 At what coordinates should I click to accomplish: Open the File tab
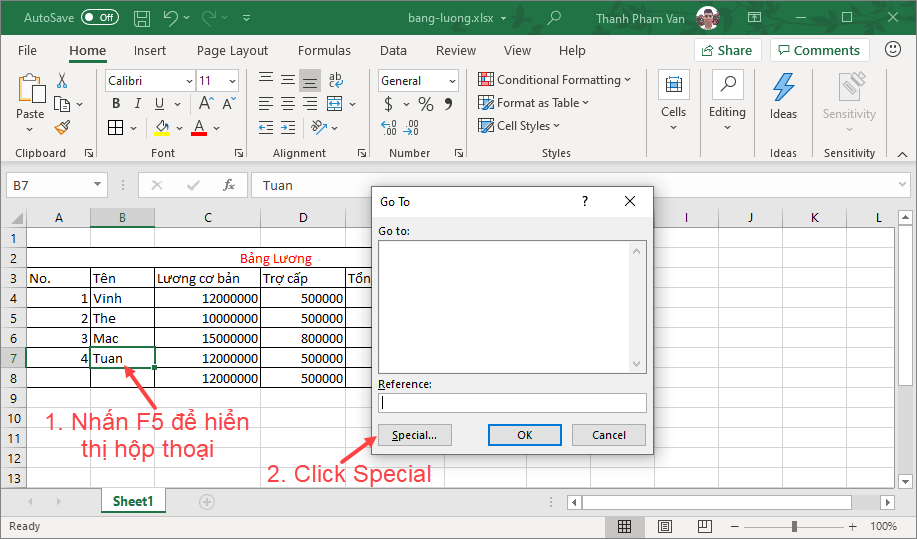tap(27, 51)
